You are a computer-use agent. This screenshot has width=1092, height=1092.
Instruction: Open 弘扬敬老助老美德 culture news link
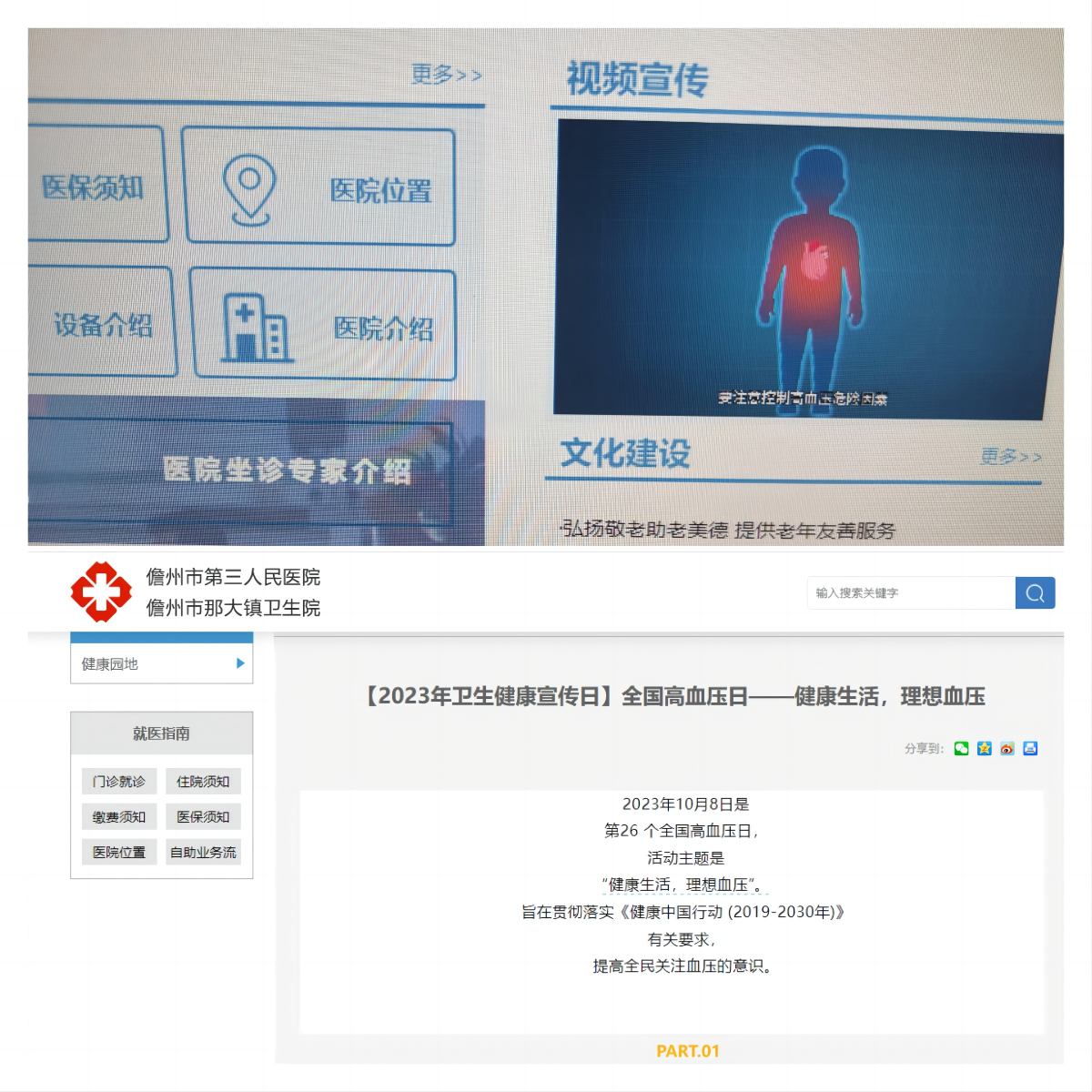pyautogui.click(x=728, y=530)
